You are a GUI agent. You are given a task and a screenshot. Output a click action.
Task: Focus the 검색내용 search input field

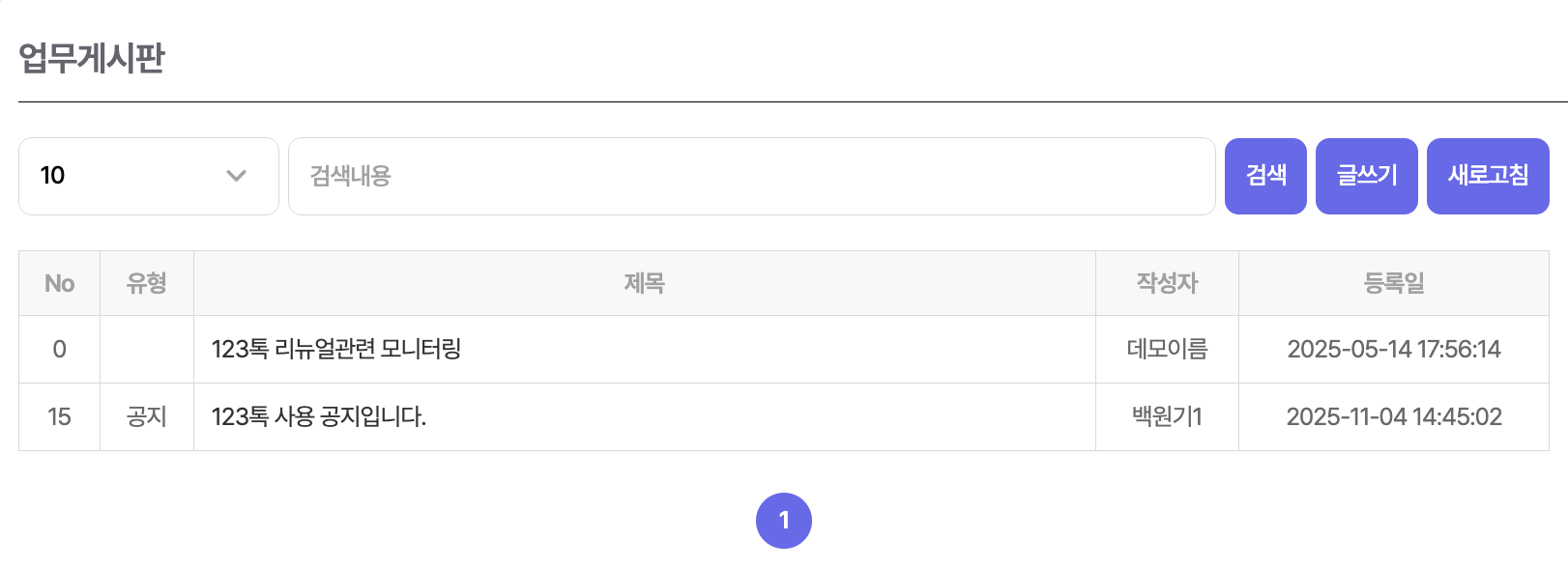(x=751, y=176)
